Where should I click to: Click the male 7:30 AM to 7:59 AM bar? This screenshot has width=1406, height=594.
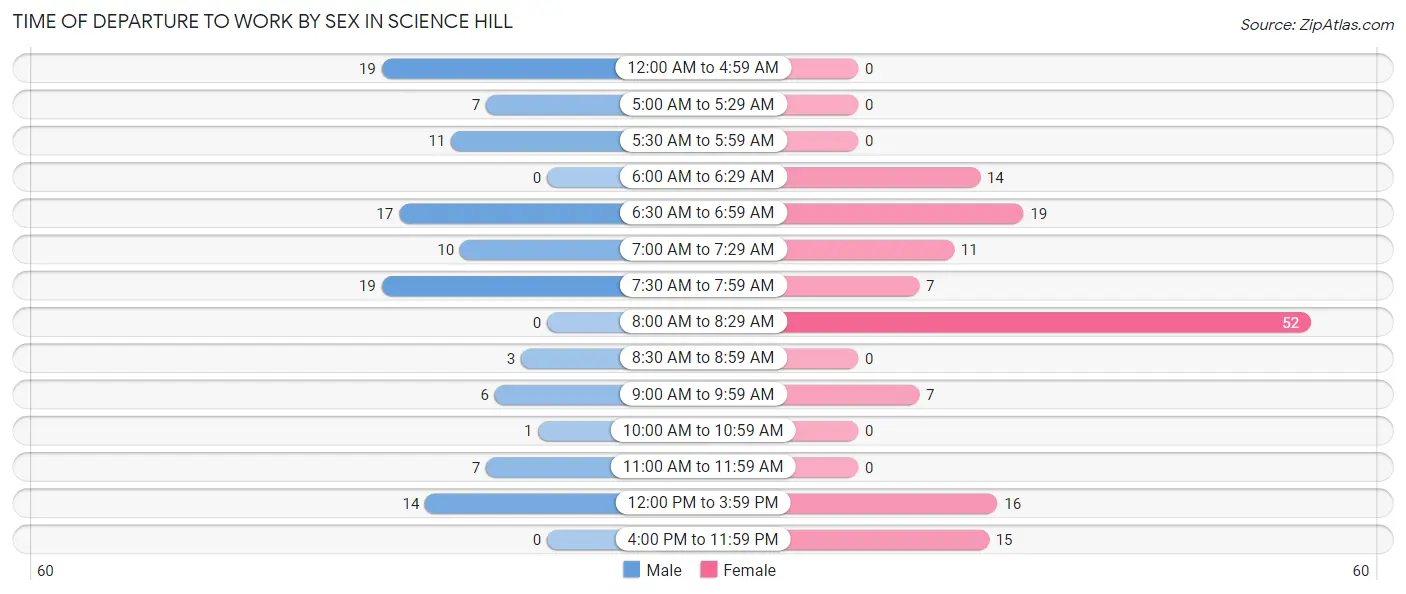500,286
